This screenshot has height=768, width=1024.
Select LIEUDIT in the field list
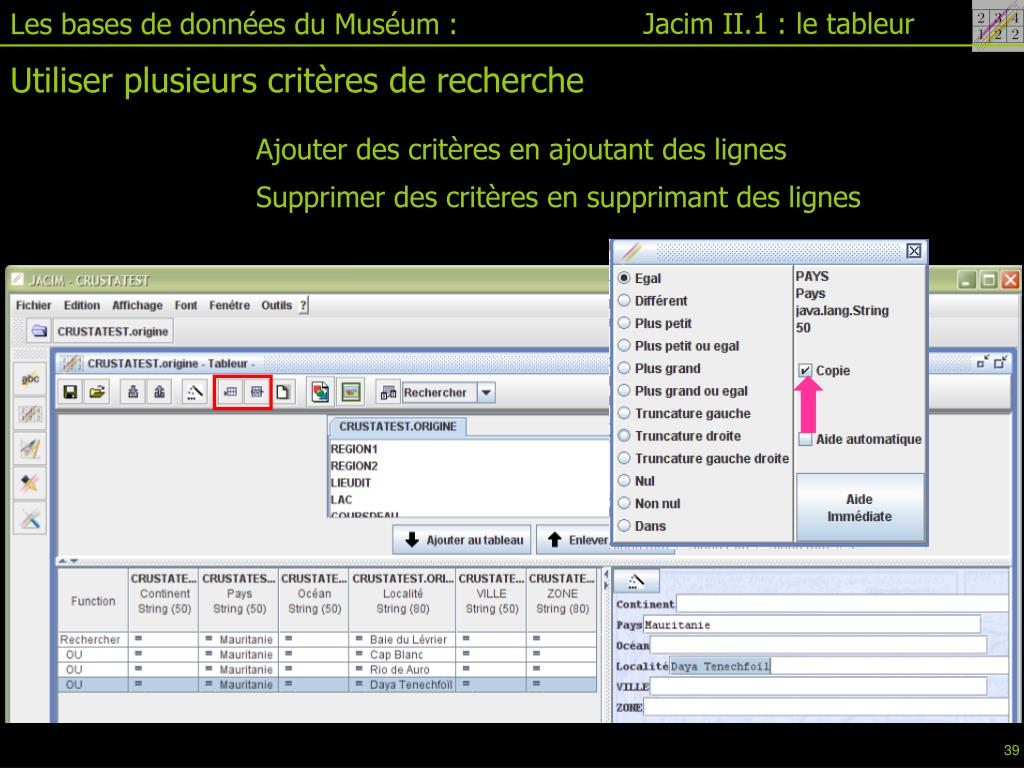351,483
